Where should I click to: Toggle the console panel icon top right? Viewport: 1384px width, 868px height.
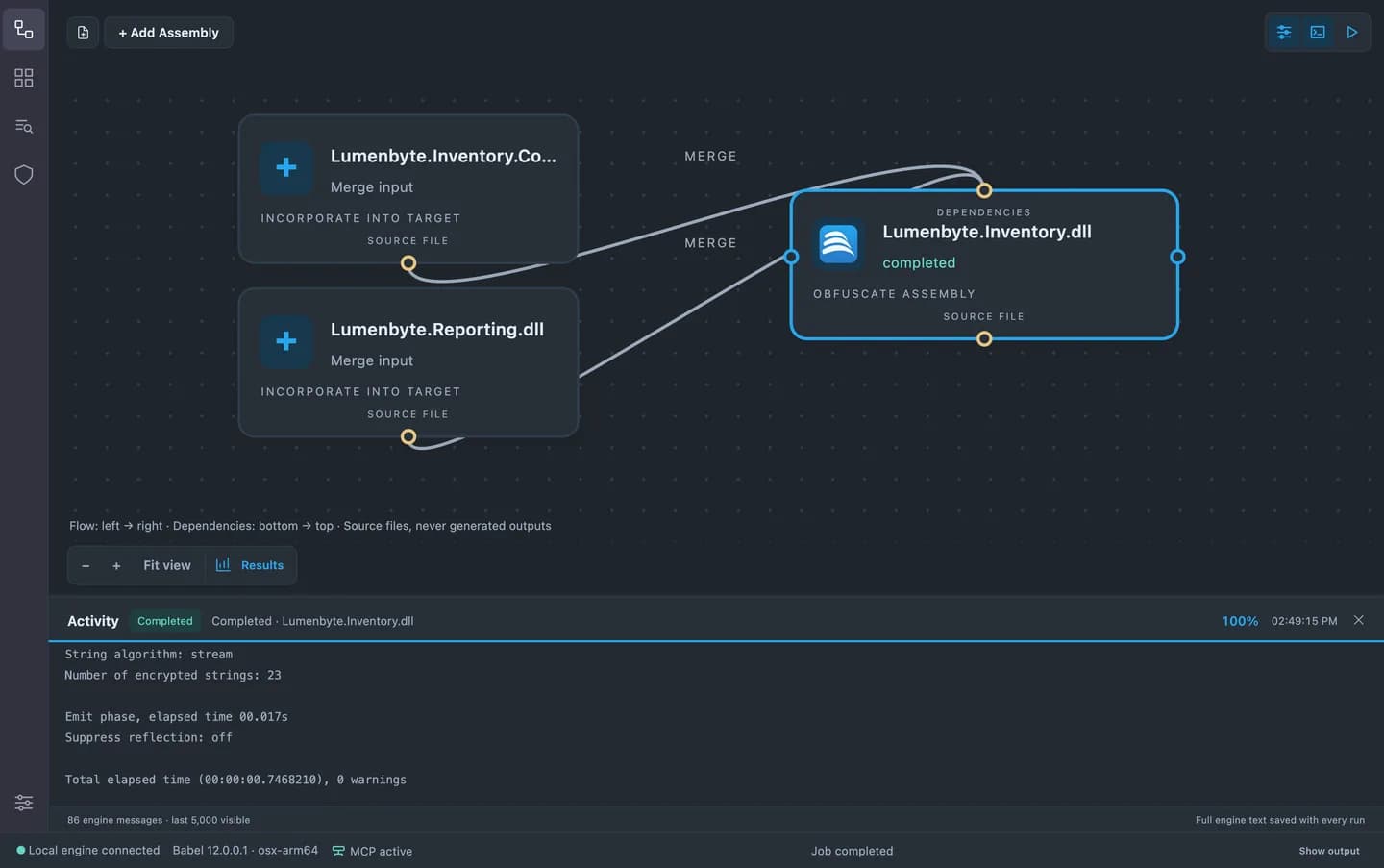(x=1318, y=33)
